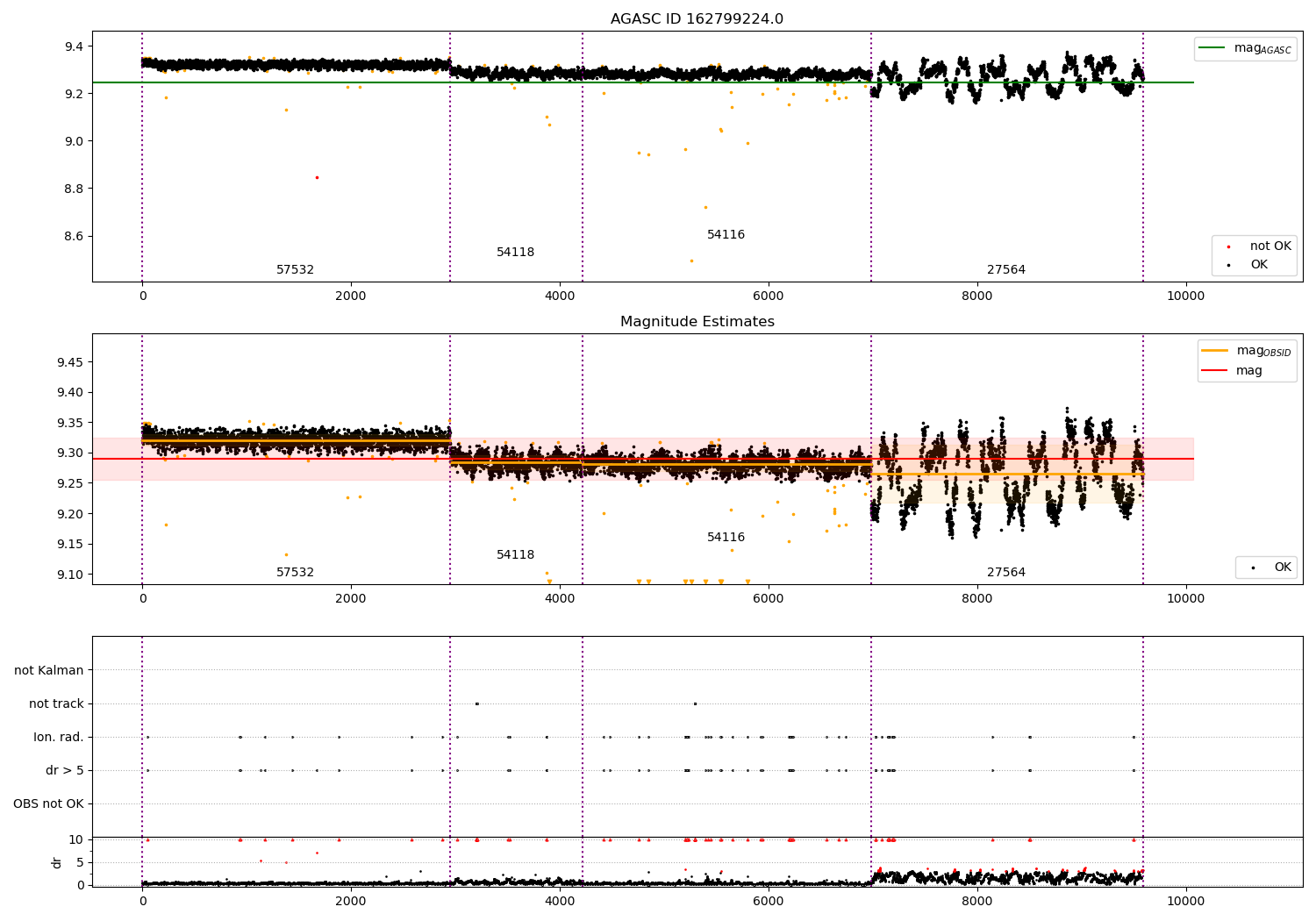Click obsid label 54118 in Magnitude Estimates plot
This screenshot has width=1316, height=921.
515,555
